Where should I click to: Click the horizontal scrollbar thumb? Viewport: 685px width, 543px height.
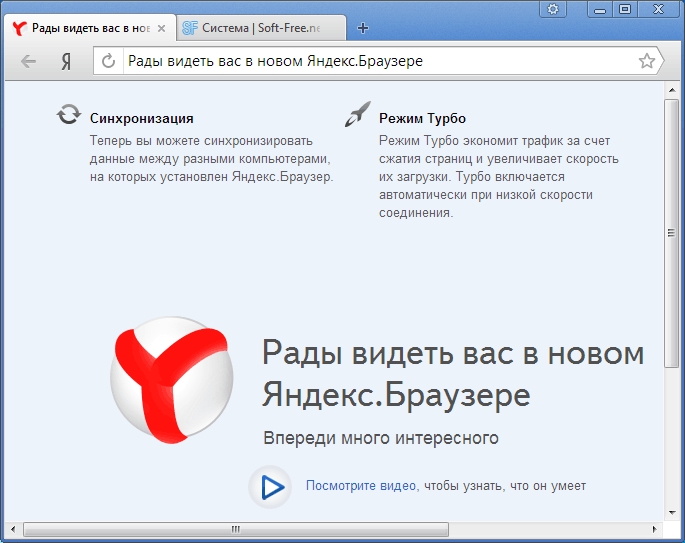[236, 529]
